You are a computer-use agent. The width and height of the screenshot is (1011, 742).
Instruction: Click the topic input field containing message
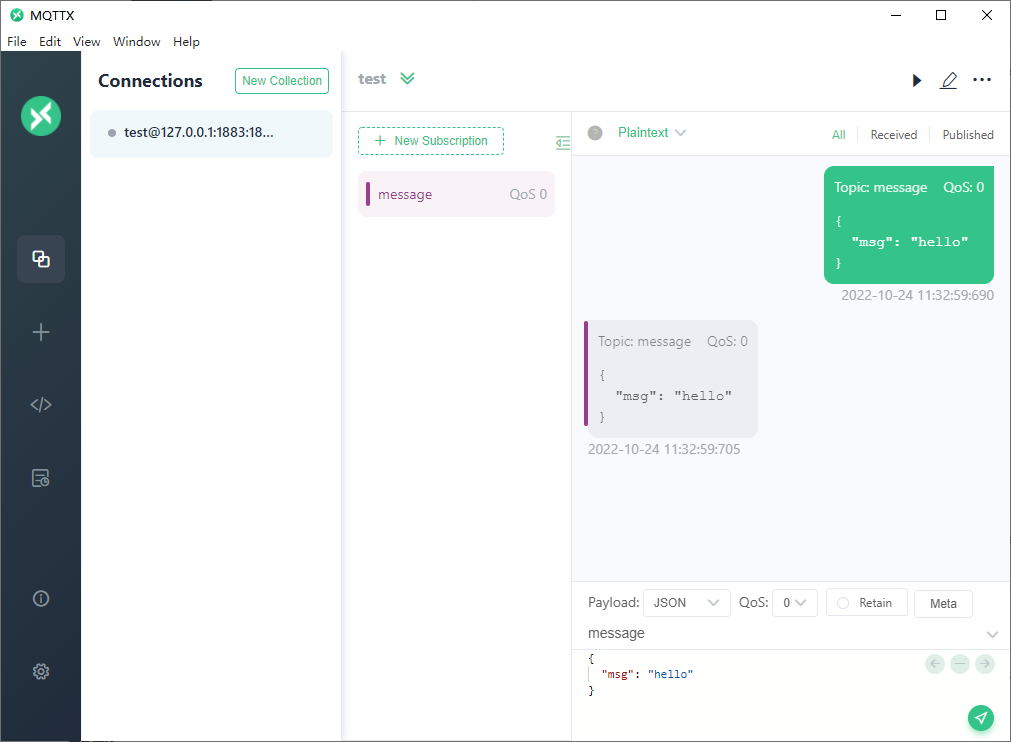click(x=783, y=634)
